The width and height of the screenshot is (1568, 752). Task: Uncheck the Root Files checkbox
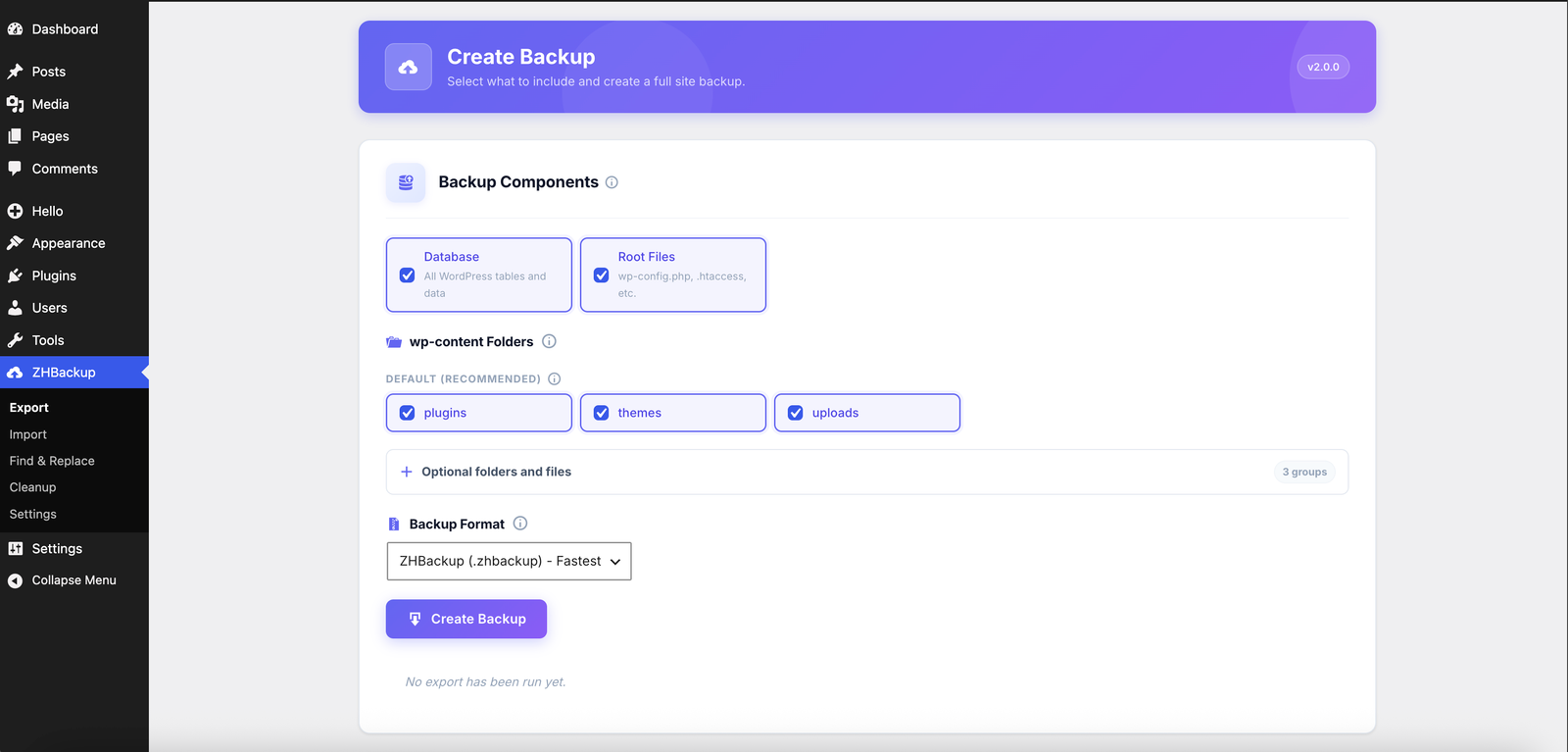(602, 276)
